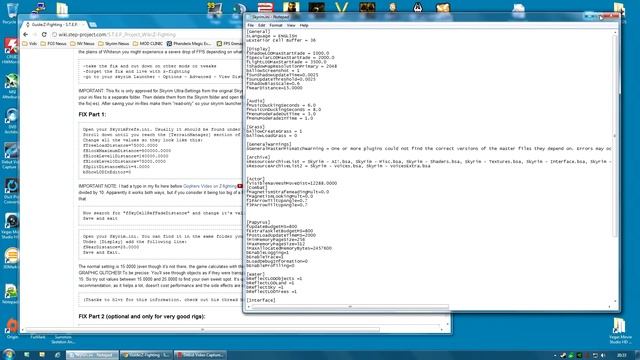Open the File menu in Notepad
This screenshot has height=360, width=640.
click(x=251, y=25)
